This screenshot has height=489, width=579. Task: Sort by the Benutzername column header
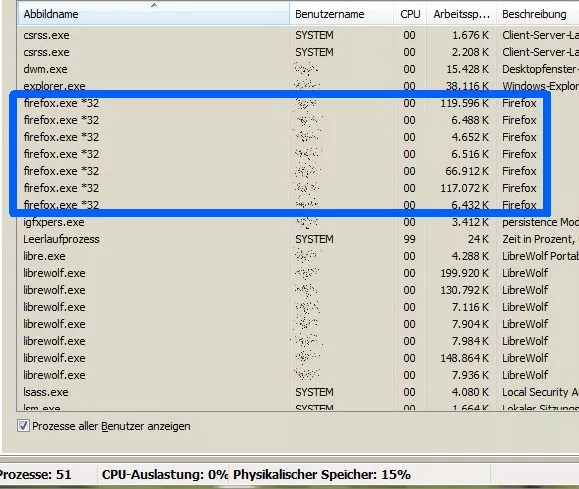pos(341,14)
